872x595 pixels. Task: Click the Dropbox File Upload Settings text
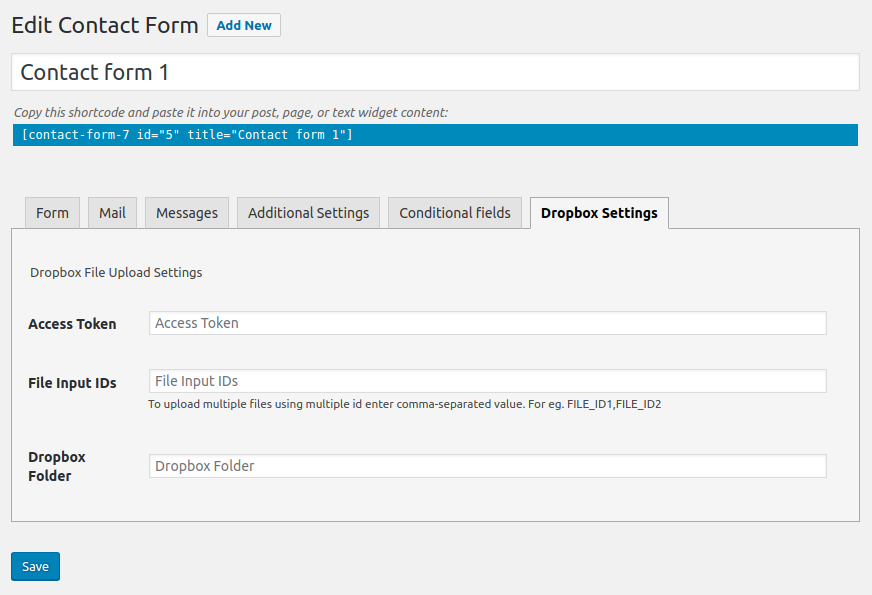point(116,272)
